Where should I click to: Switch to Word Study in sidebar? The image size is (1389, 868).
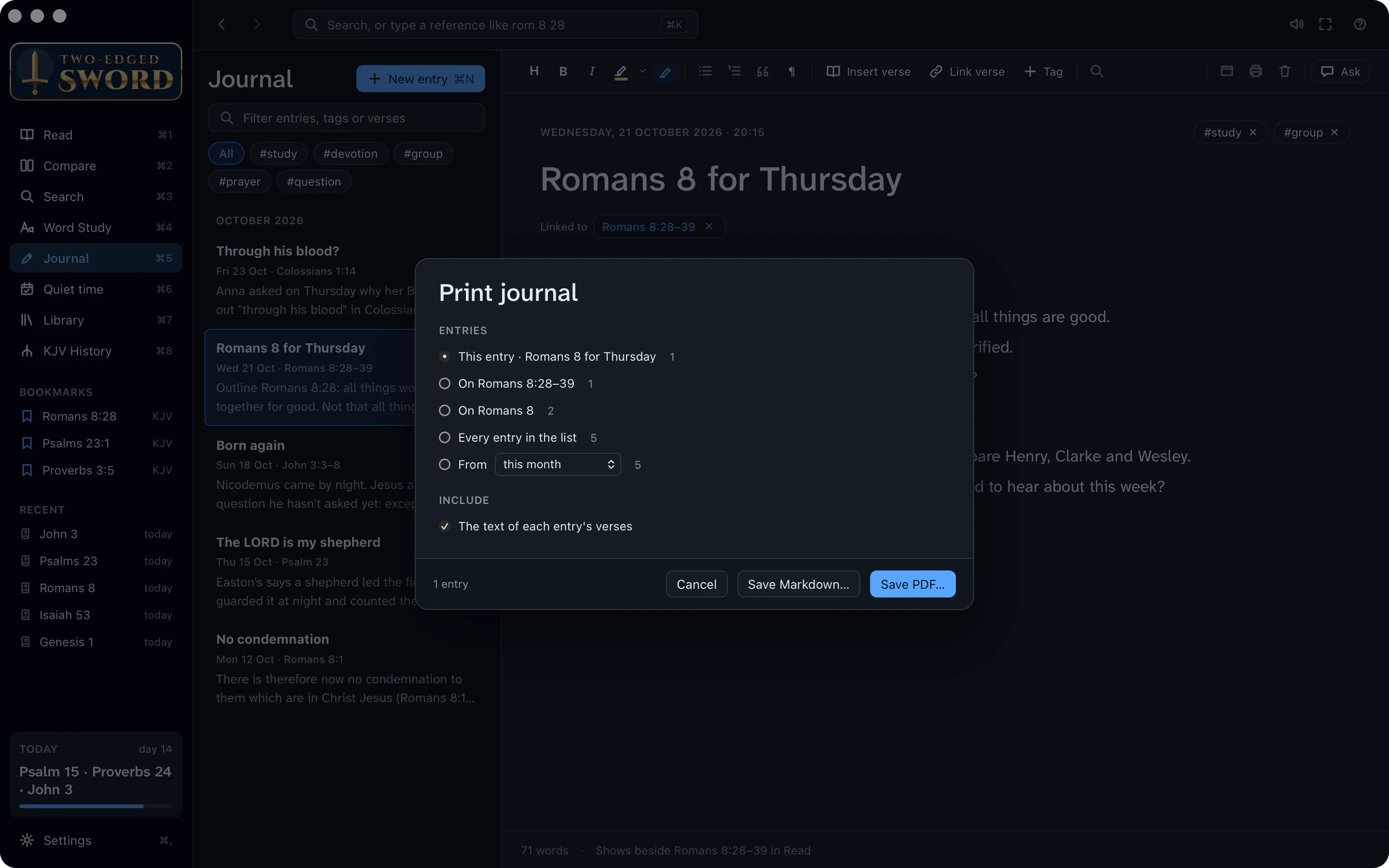96,227
